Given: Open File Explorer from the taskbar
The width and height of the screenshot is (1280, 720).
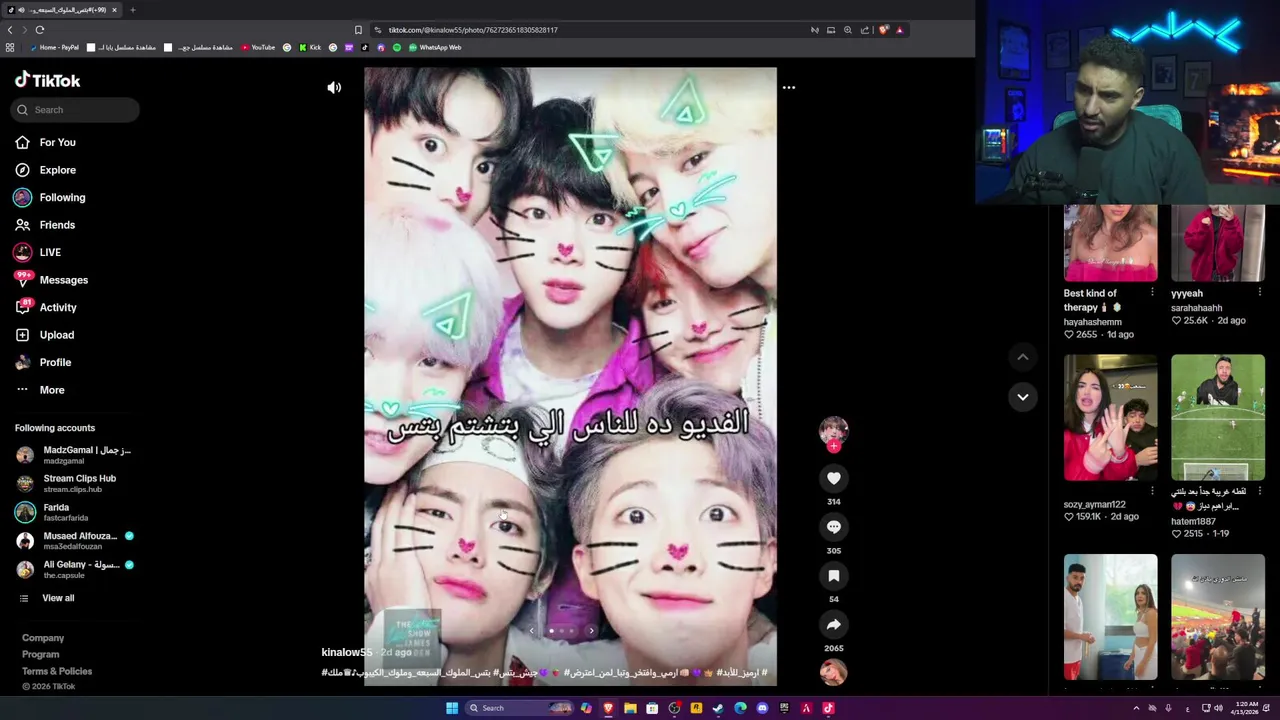Looking at the screenshot, I should click(x=630, y=708).
